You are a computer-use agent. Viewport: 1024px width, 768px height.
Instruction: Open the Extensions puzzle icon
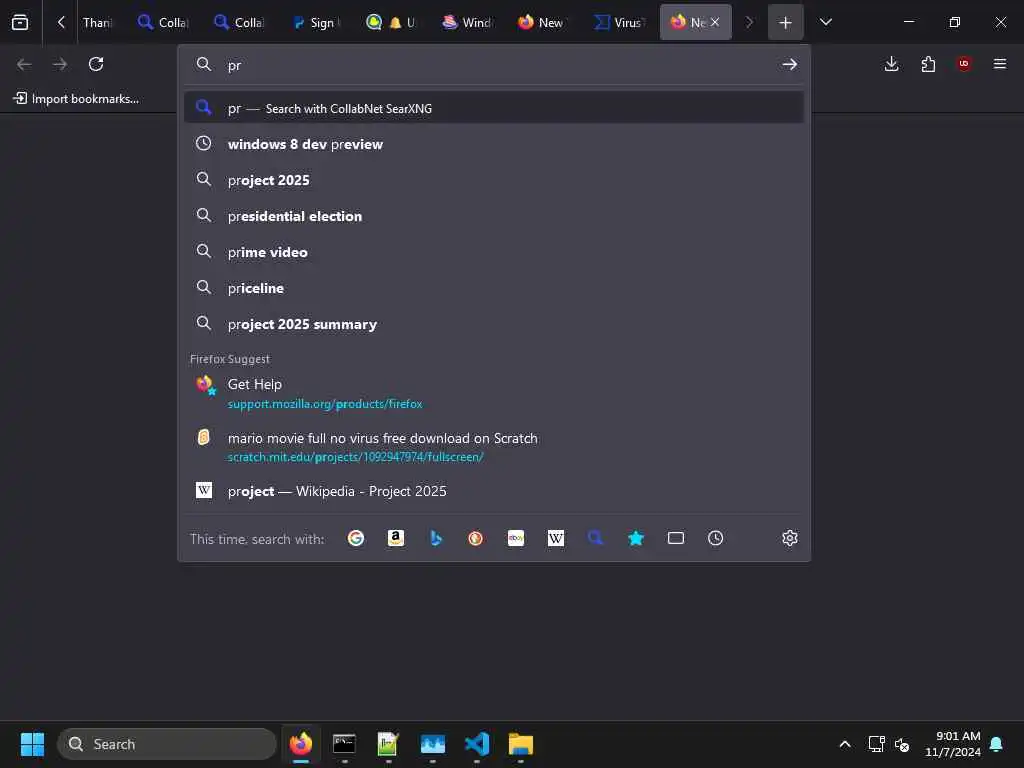coord(928,64)
